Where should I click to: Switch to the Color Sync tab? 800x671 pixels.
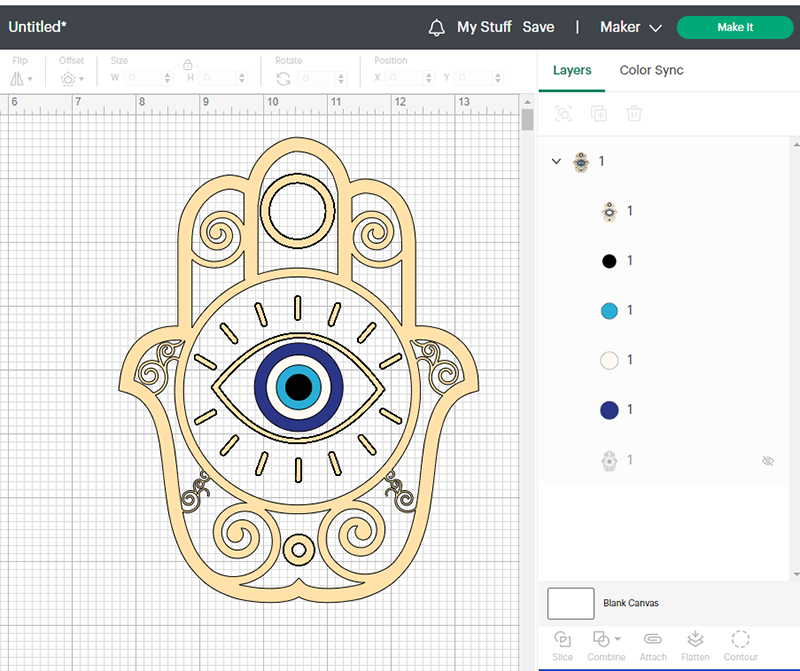[x=652, y=70]
